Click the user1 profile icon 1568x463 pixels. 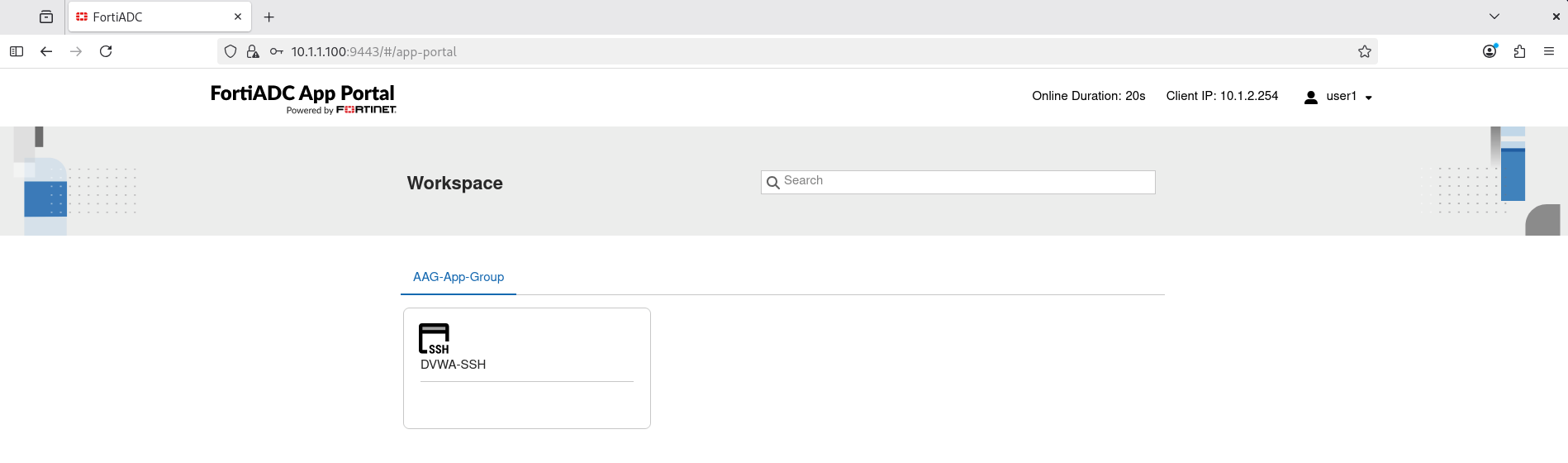tap(1310, 97)
